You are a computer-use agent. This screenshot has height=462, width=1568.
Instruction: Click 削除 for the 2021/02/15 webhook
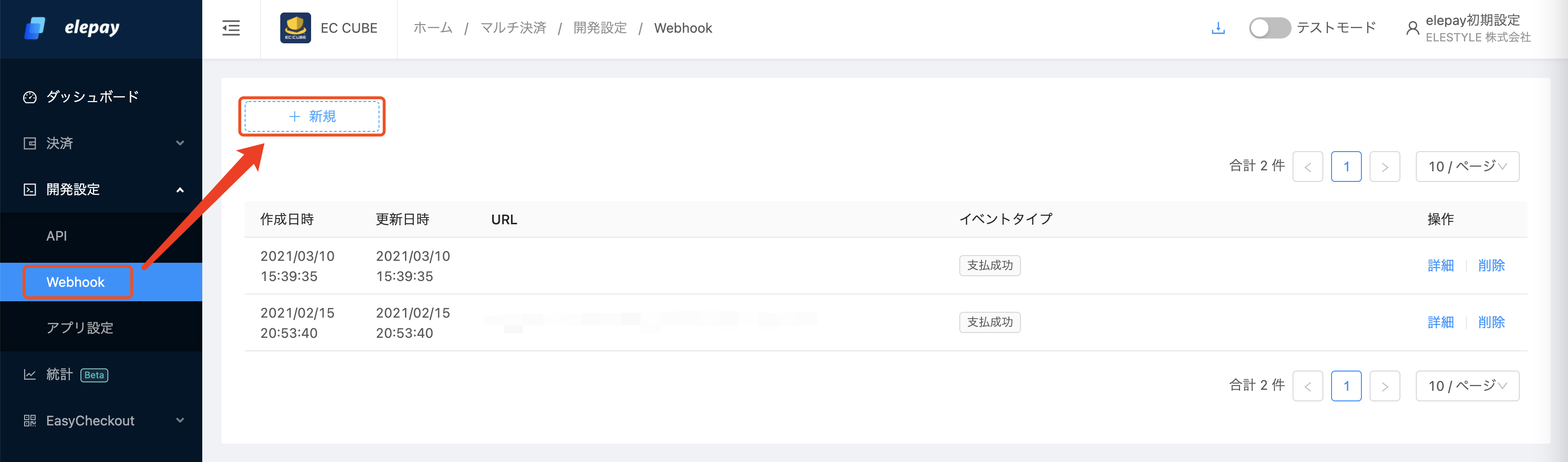tap(1490, 322)
